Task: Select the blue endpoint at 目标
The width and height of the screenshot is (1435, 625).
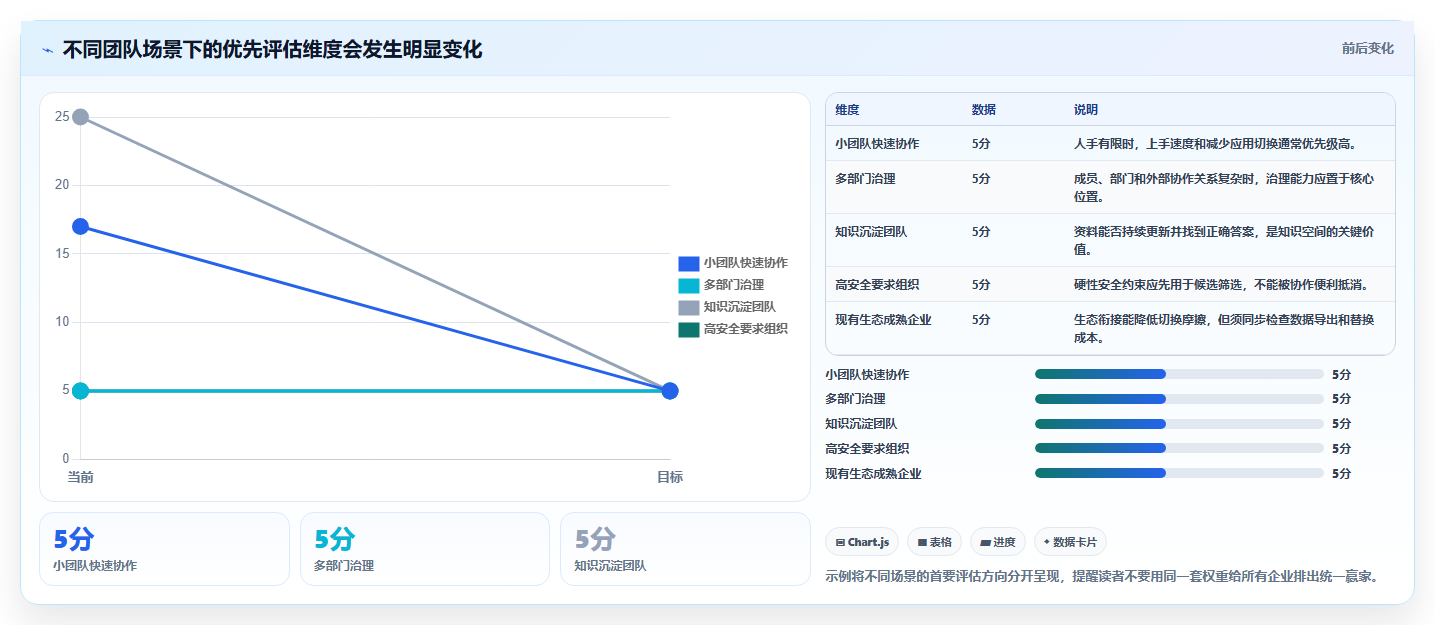Action: (670, 391)
